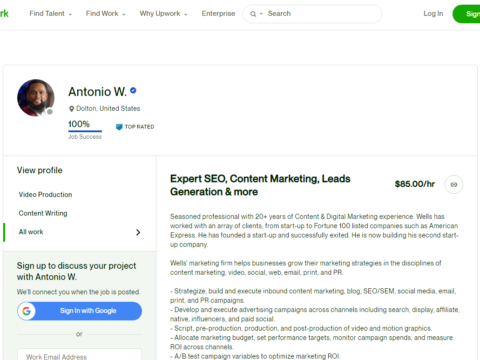This screenshot has width=480, height=360.
Task: Open the Enterprise menu item
Action: (218, 14)
